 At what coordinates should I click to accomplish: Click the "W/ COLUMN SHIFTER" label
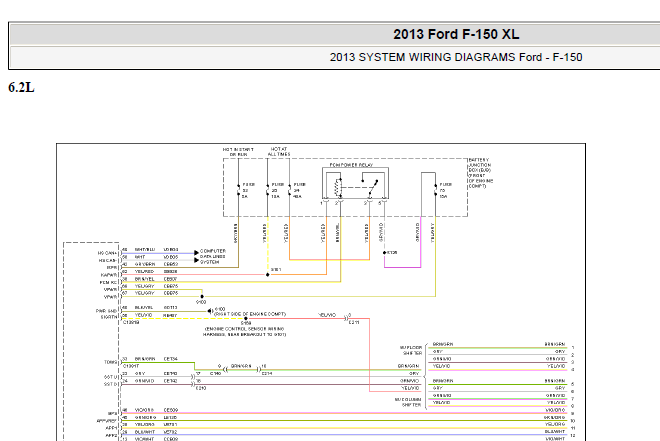[408, 402]
